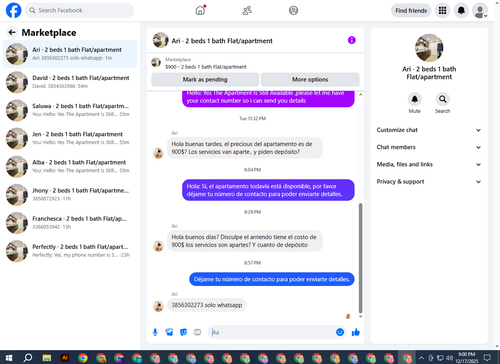Screen dimensions: 500x364
Task: Focus the Search Facebook field
Action: click(x=79, y=10)
